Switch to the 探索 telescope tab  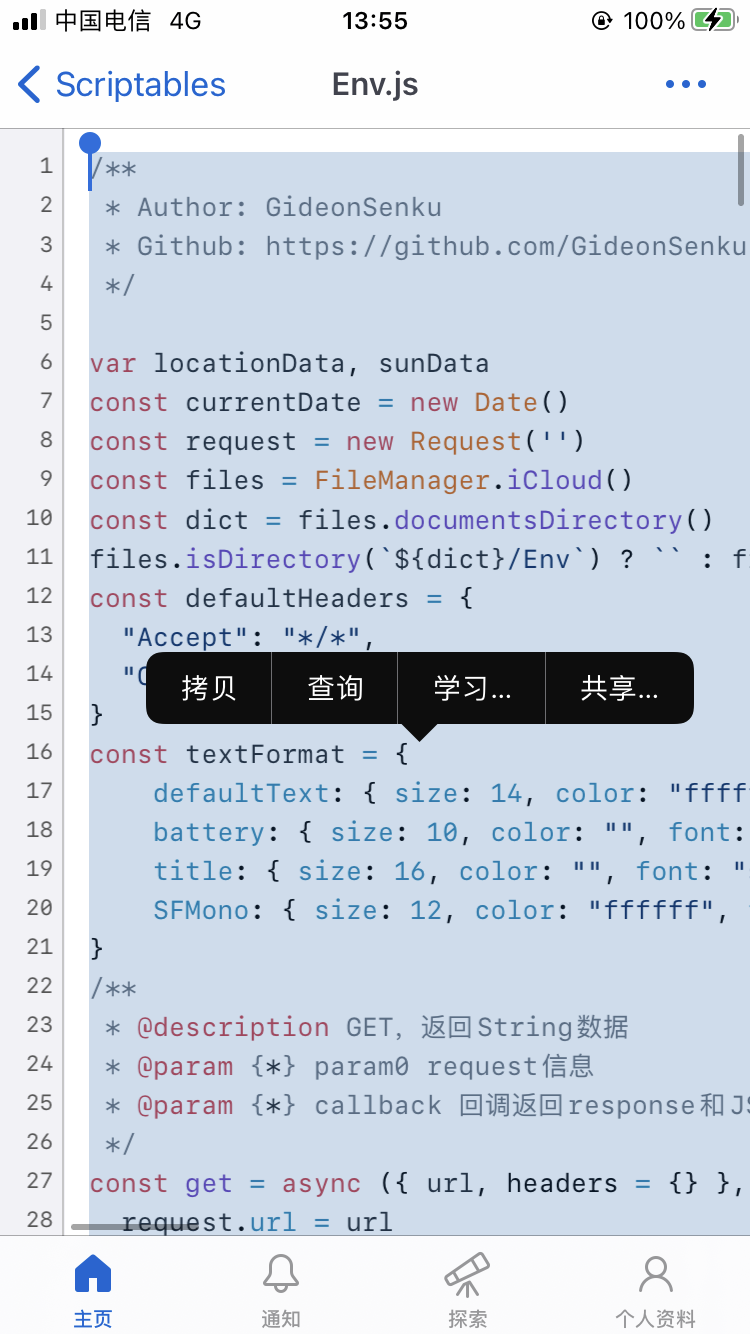coord(467,1290)
